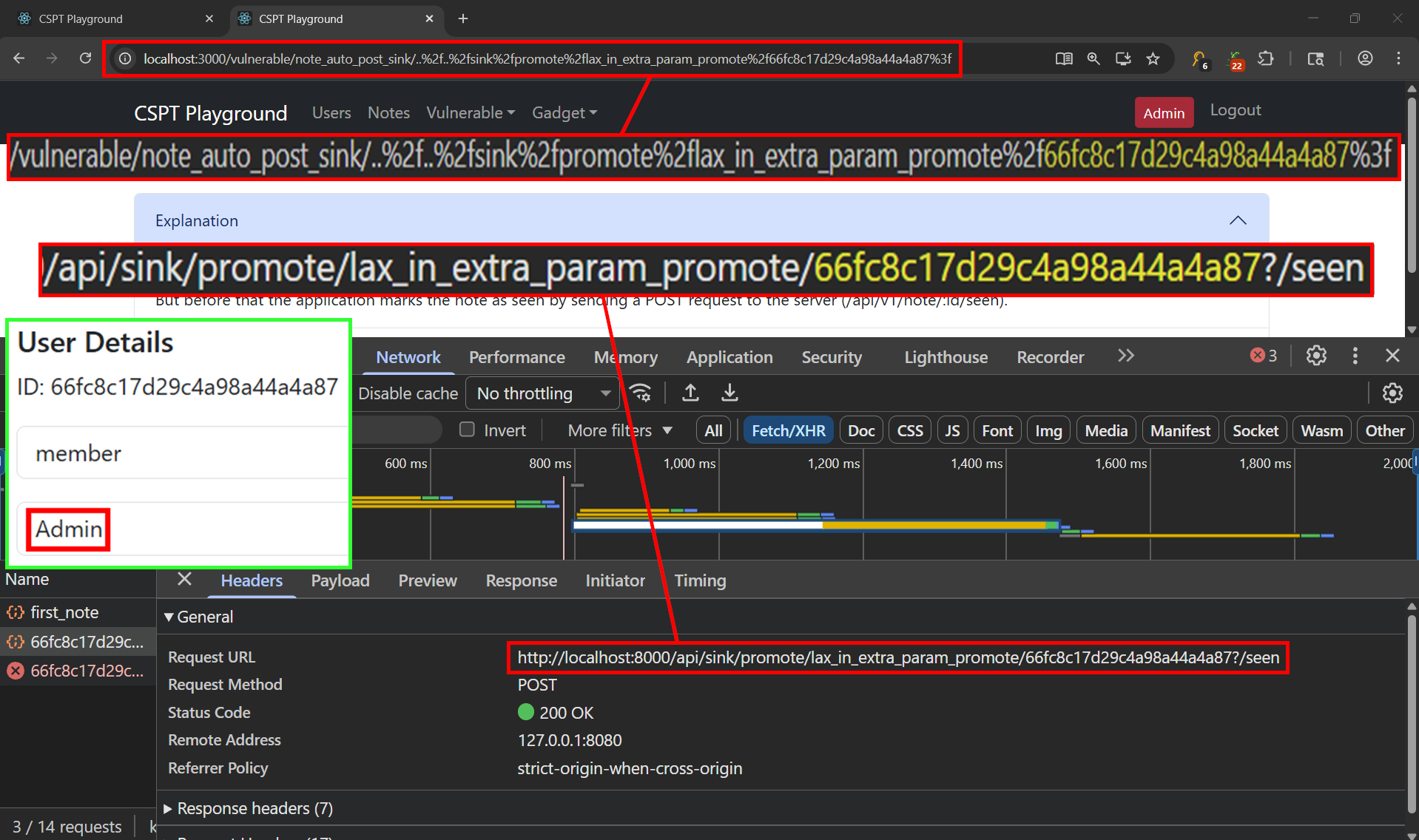Open the More filters dropdown
This screenshot has width=1419, height=840.
click(x=620, y=430)
